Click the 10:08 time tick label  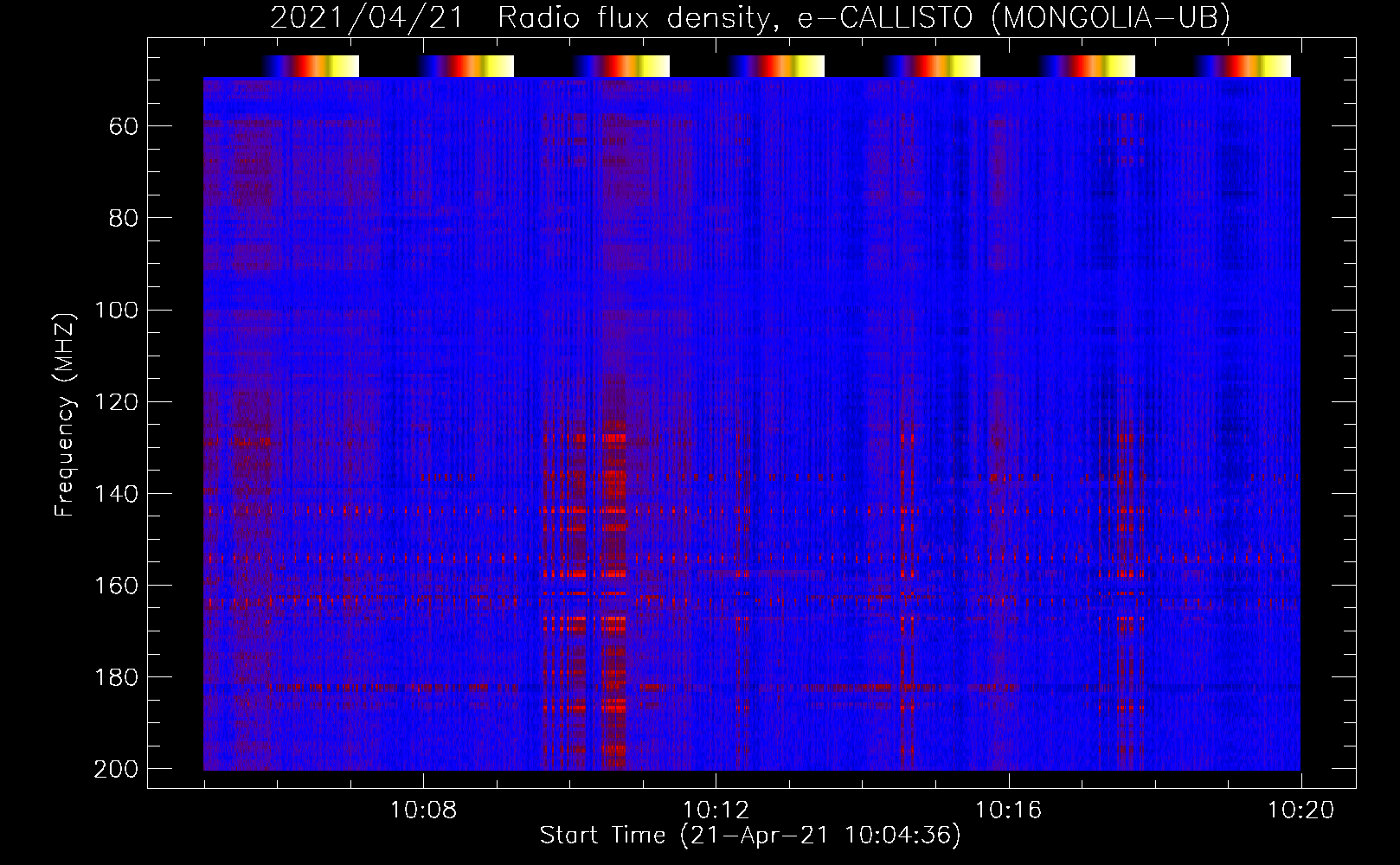pyautogui.click(x=423, y=810)
